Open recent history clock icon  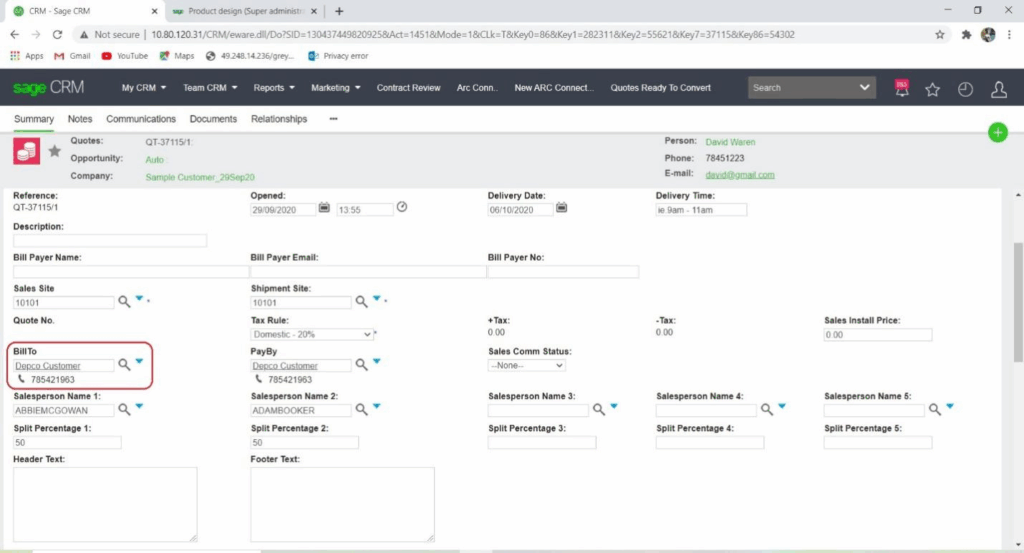tap(965, 89)
